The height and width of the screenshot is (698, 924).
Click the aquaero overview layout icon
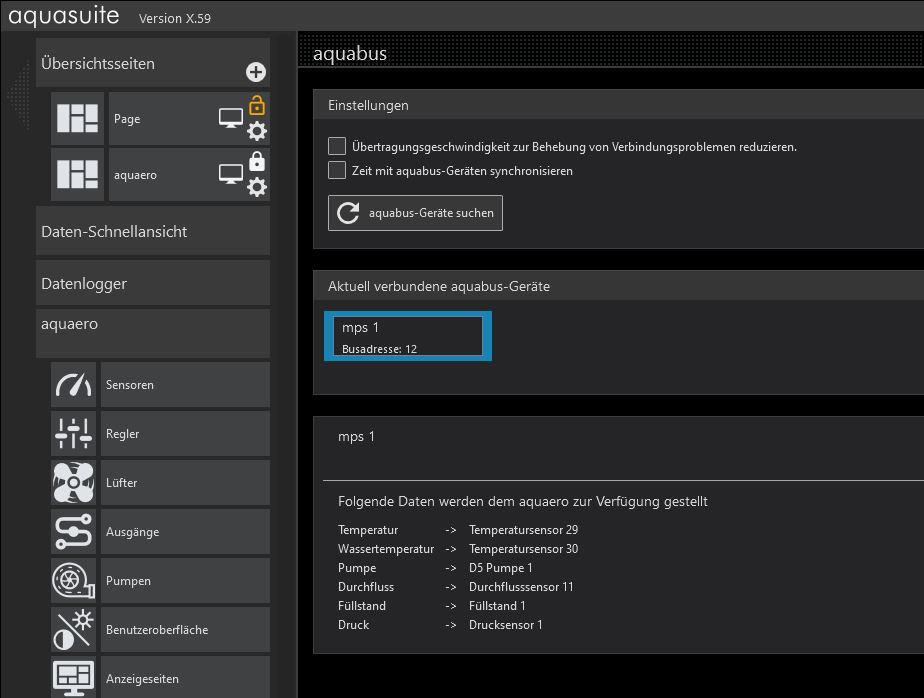[x=77, y=174]
